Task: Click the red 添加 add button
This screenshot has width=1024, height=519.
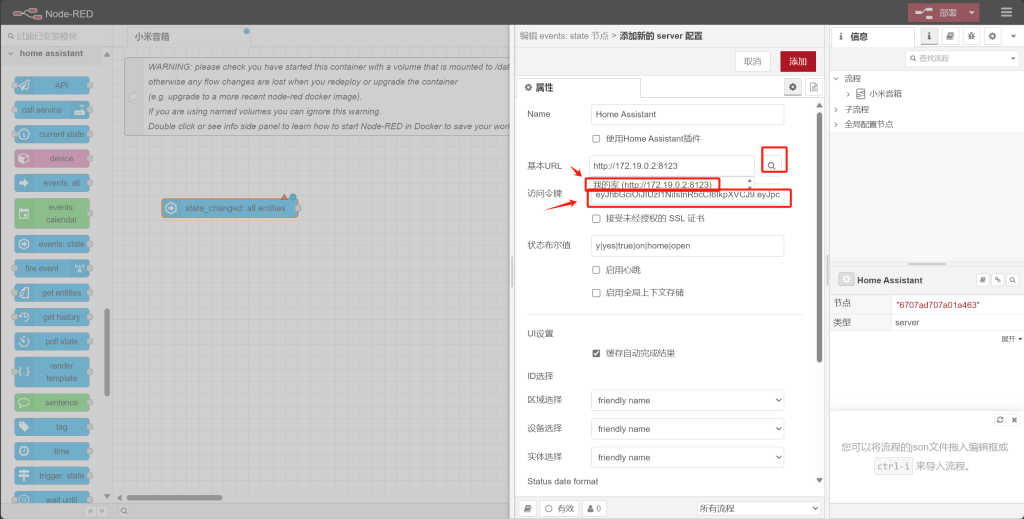Action: tap(797, 61)
